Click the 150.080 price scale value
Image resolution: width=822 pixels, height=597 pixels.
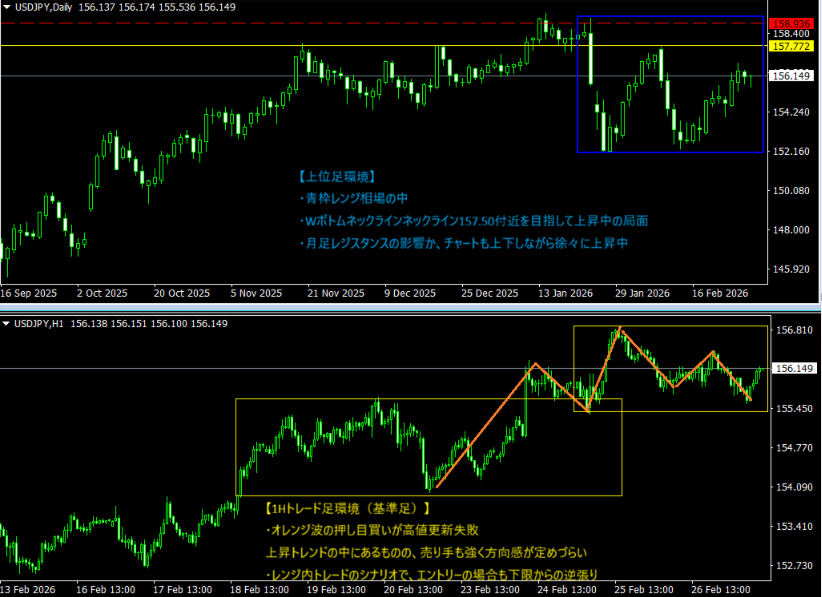[x=791, y=190]
